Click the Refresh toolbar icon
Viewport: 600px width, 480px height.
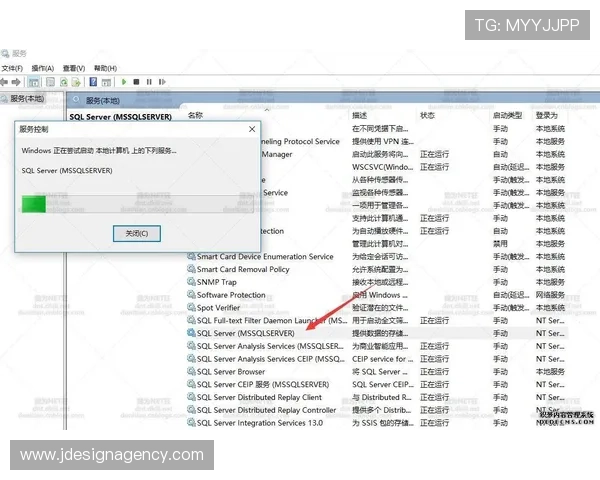tap(64, 82)
